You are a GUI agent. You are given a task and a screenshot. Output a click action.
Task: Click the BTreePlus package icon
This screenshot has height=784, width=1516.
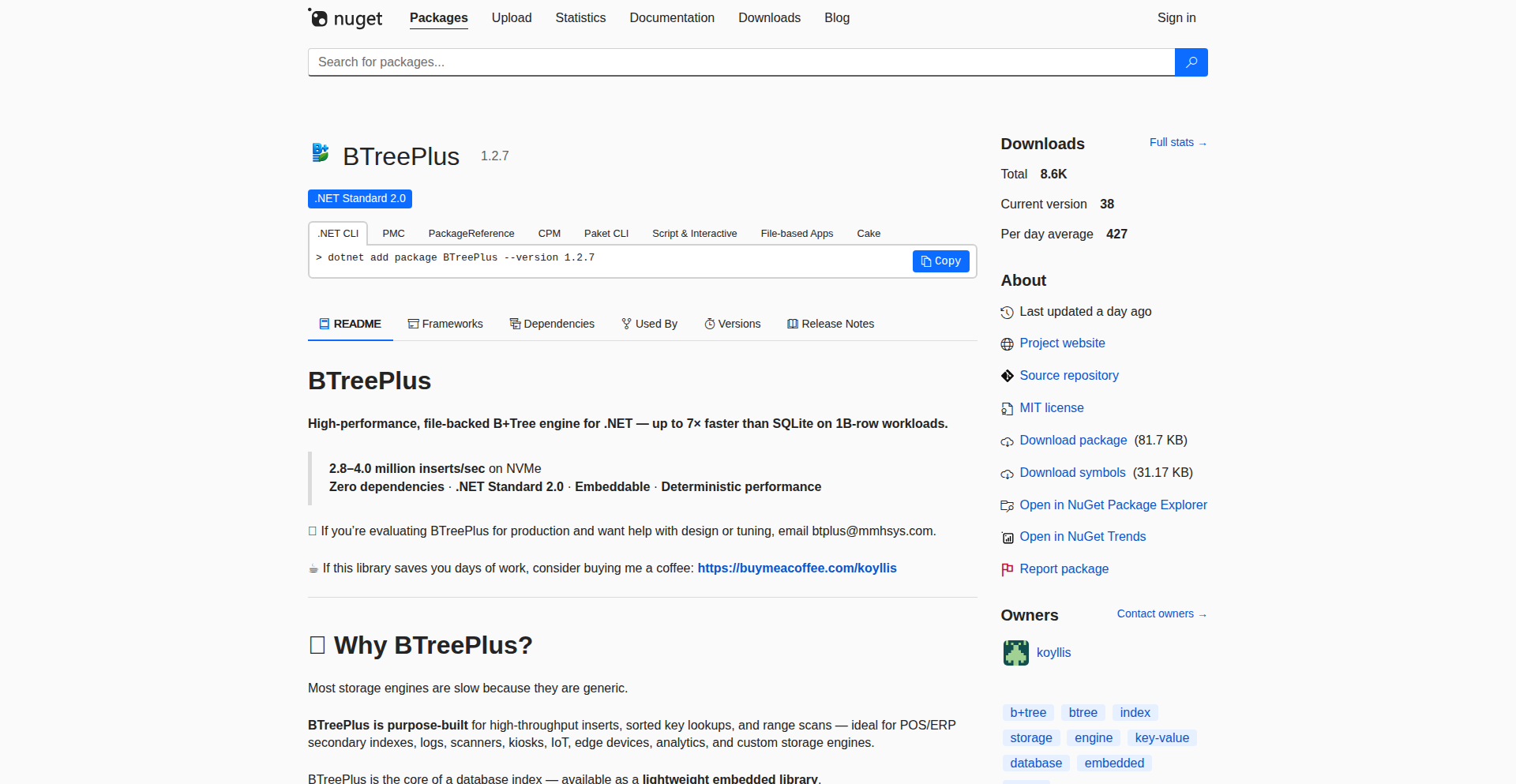click(x=320, y=152)
